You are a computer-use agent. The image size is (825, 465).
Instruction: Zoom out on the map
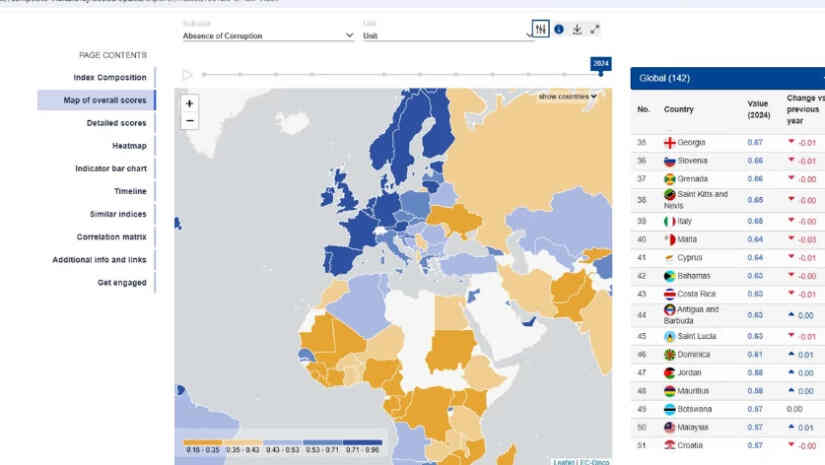(x=189, y=121)
